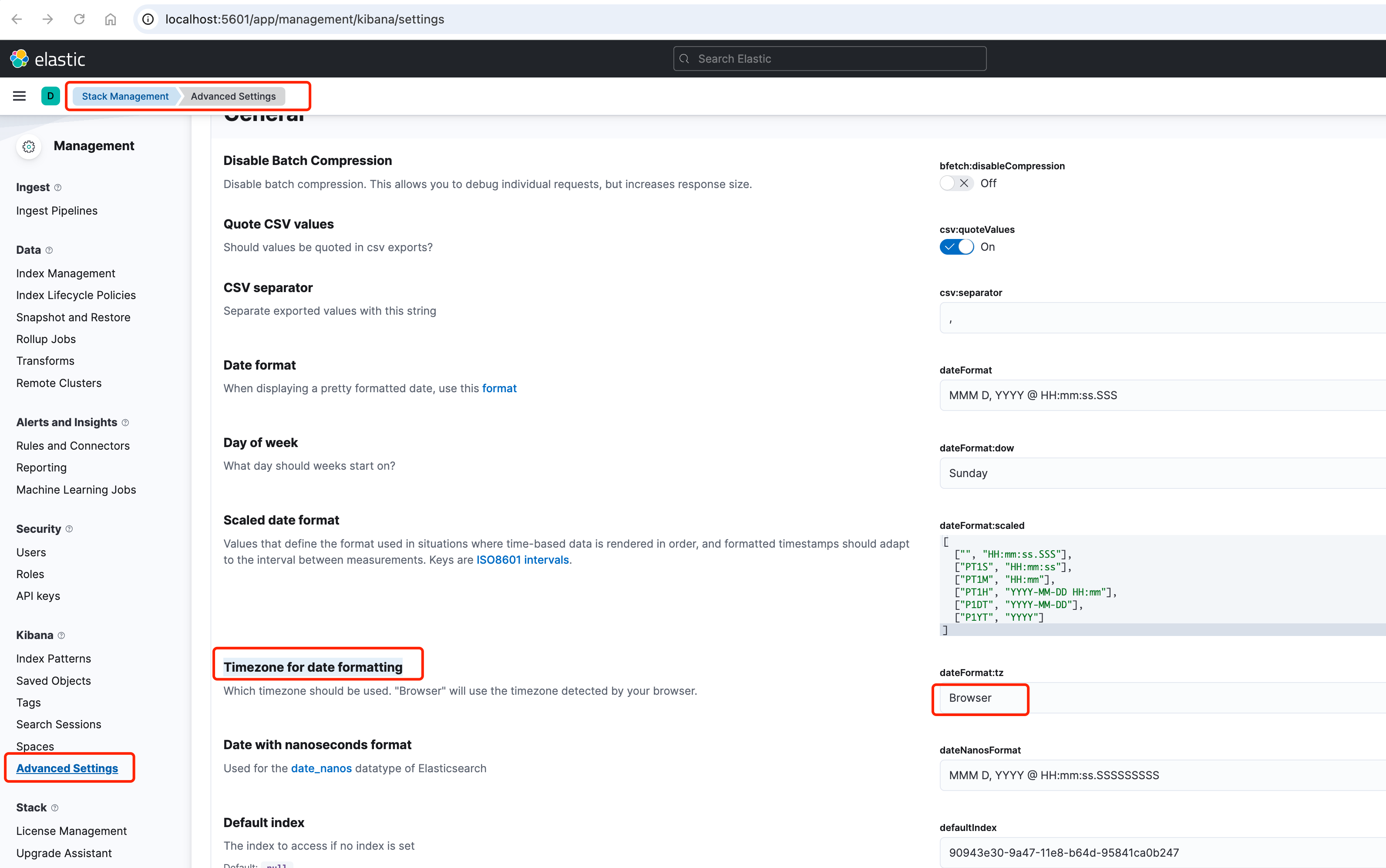Click the ISO8601 intervals link
This screenshot has height=868, width=1386.
[x=522, y=560]
